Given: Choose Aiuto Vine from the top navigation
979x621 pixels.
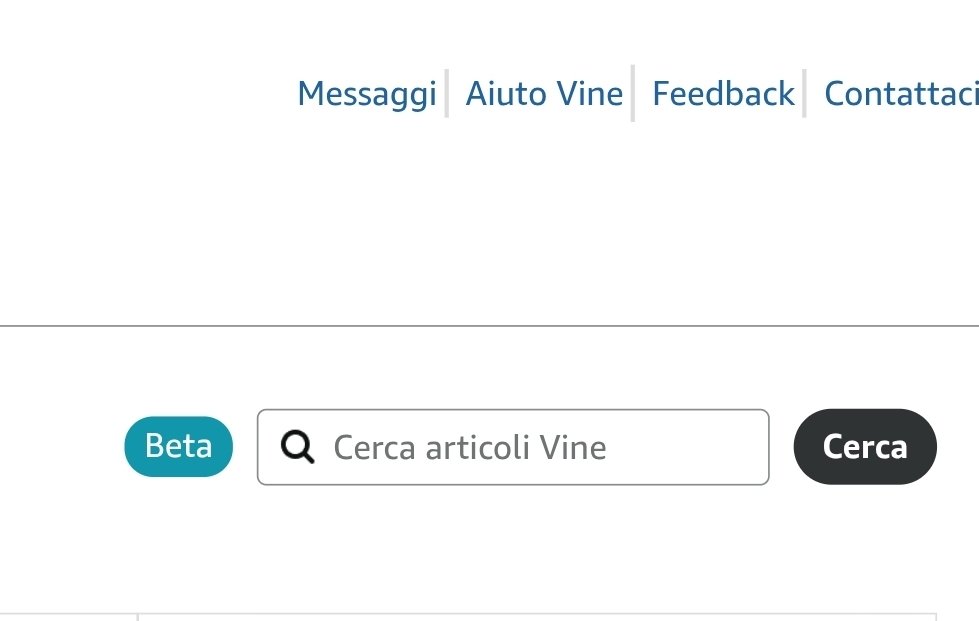Looking at the screenshot, I should [x=544, y=94].
